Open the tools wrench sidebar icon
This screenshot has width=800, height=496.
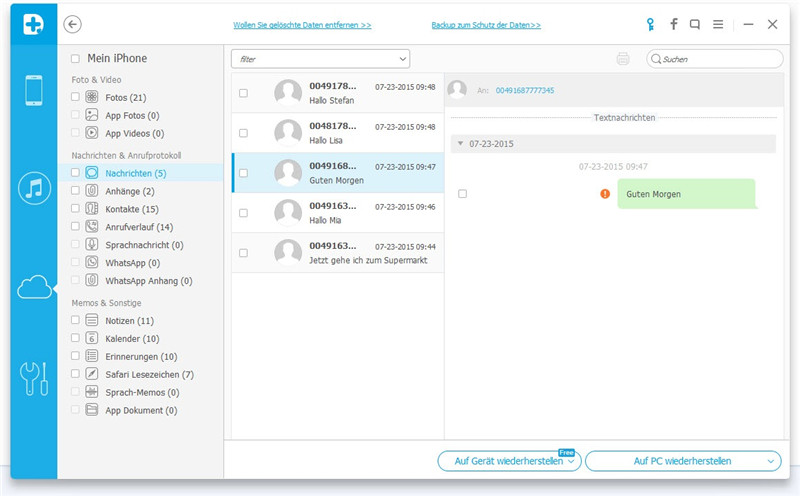pos(34,379)
